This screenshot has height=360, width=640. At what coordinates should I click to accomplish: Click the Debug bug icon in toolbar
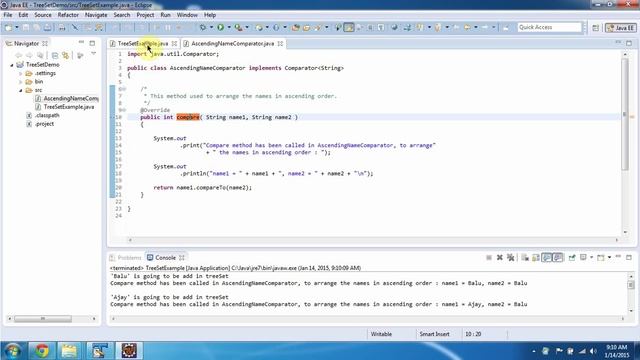tap(203, 27)
